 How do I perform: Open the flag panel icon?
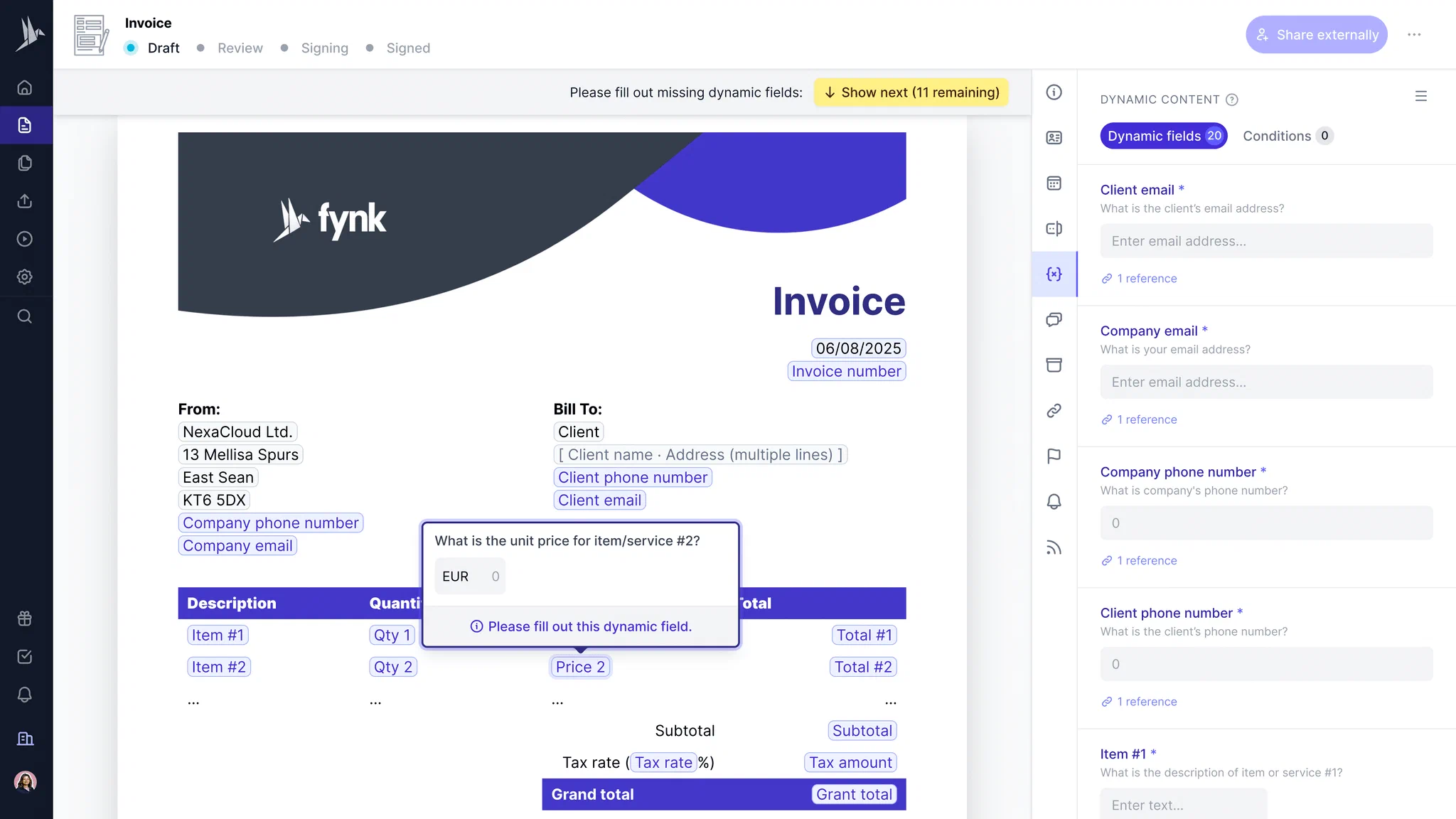[x=1054, y=456]
